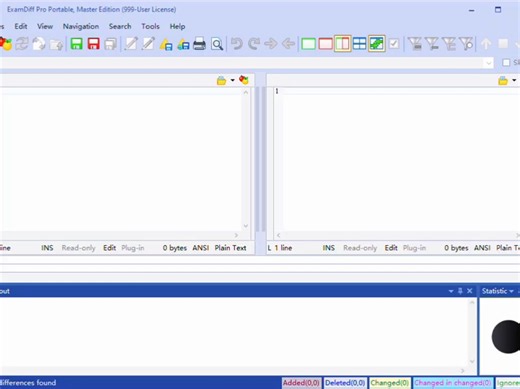The height and width of the screenshot is (389, 520).
Task: Click ANSI encoding in left status bar
Action: point(201,248)
